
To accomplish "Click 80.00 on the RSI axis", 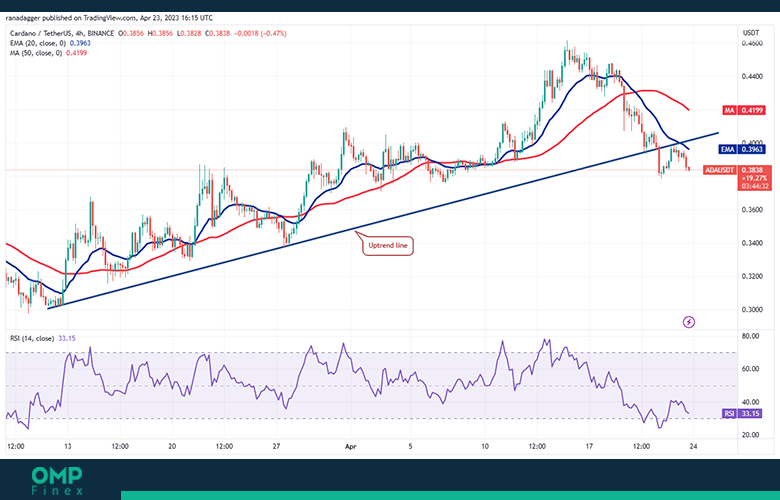I will (751, 336).
